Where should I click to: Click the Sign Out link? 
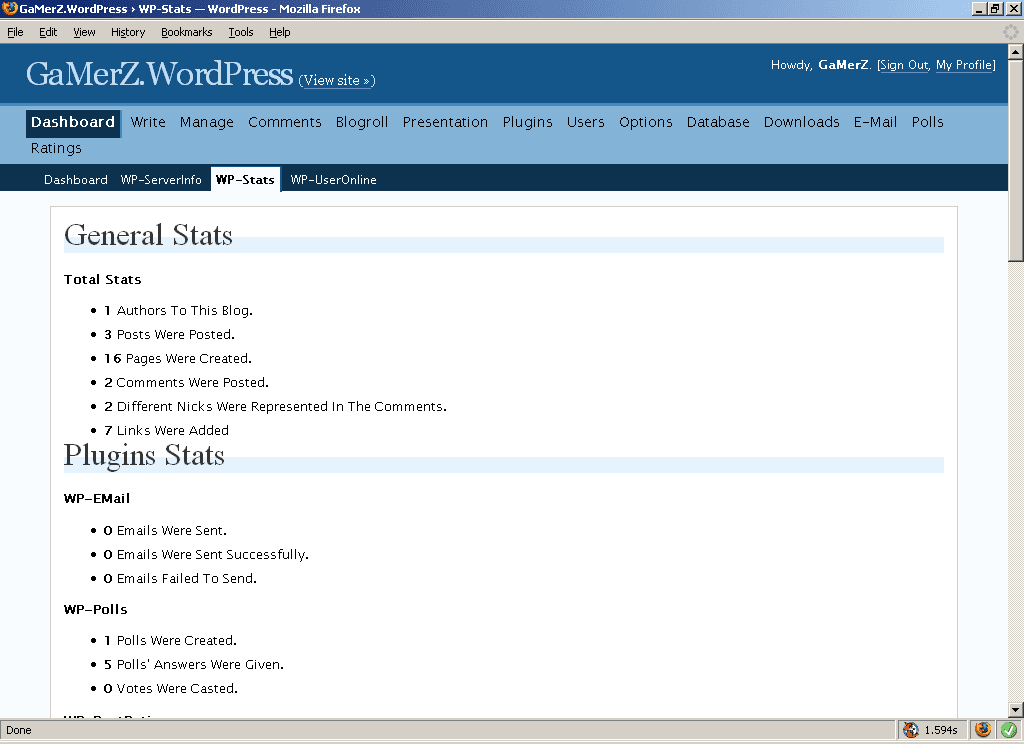(x=904, y=65)
